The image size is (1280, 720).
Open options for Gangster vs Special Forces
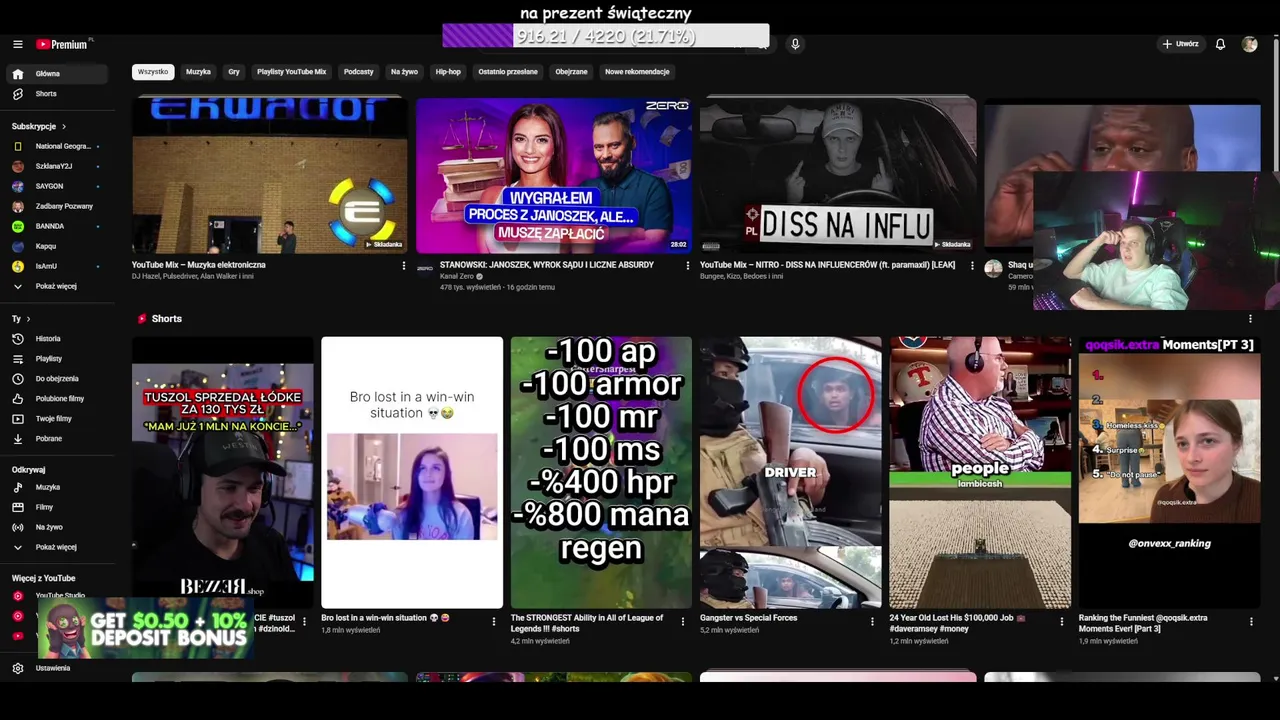(x=872, y=621)
